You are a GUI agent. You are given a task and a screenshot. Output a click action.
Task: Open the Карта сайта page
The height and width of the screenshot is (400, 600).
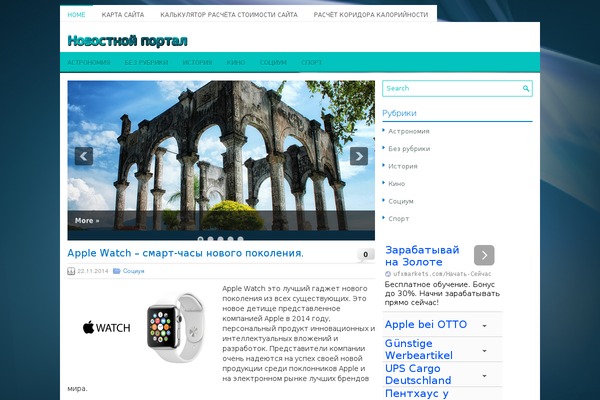[x=123, y=15]
